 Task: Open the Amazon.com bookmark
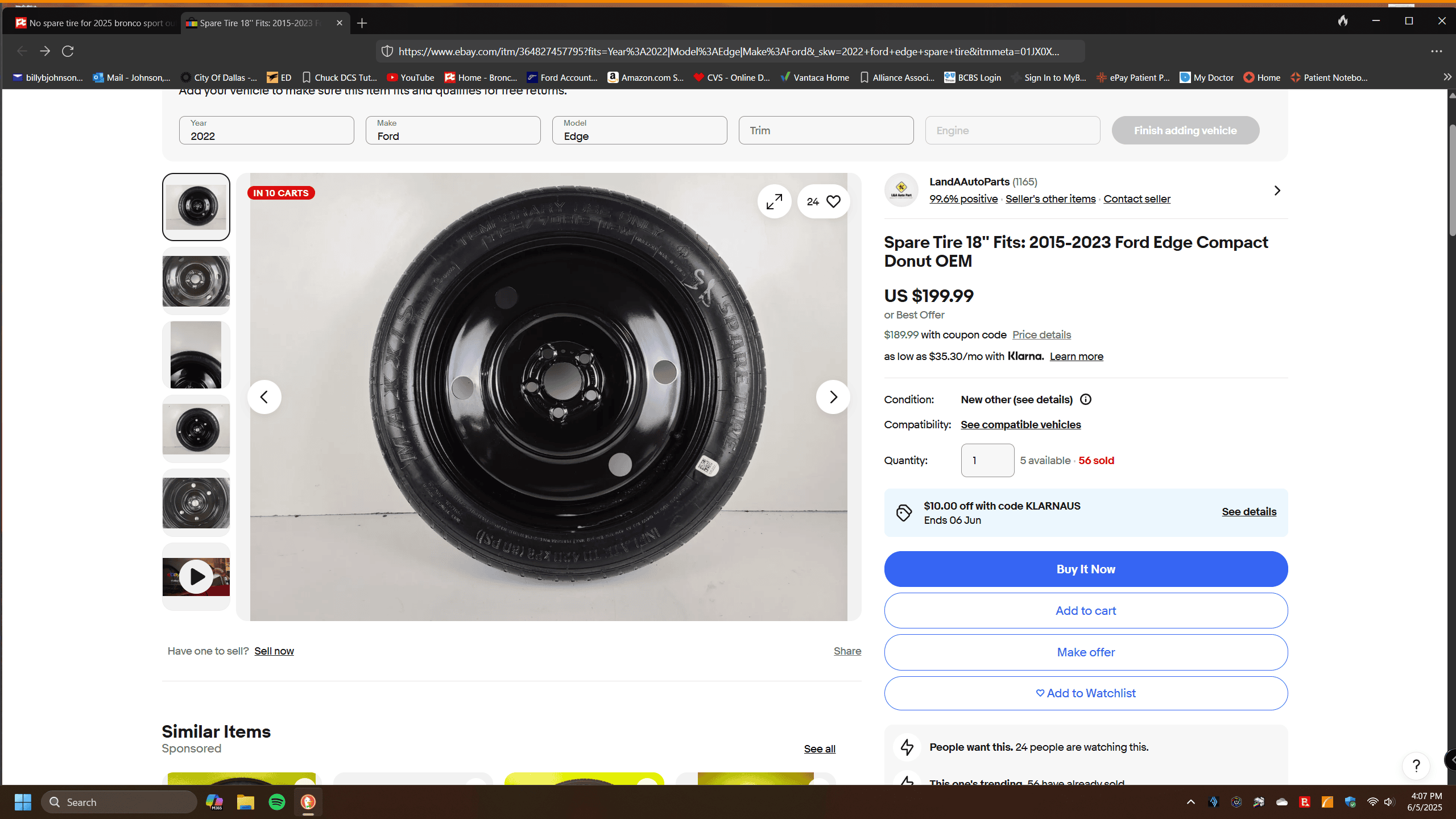click(x=646, y=77)
